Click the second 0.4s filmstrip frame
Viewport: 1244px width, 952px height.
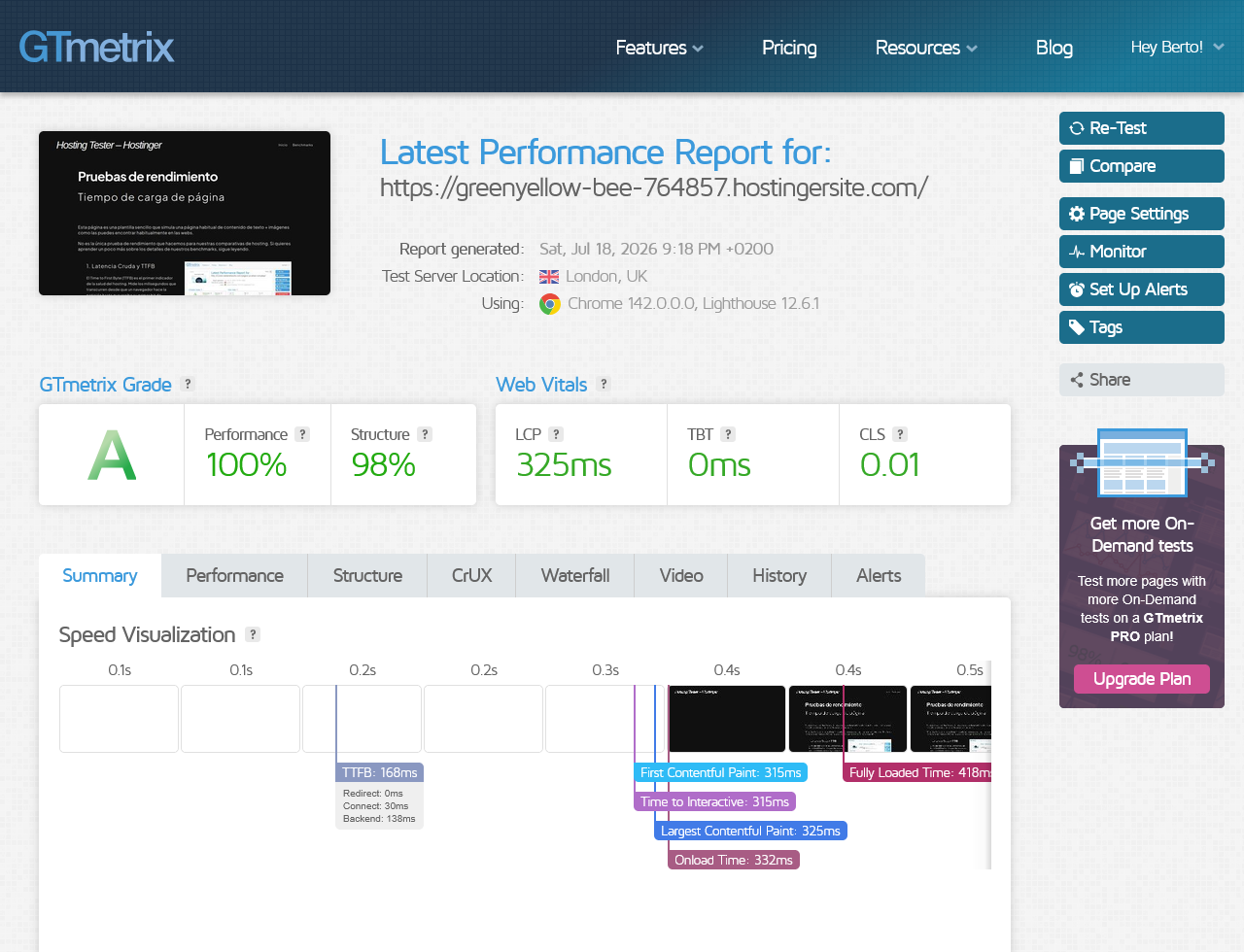(847, 719)
